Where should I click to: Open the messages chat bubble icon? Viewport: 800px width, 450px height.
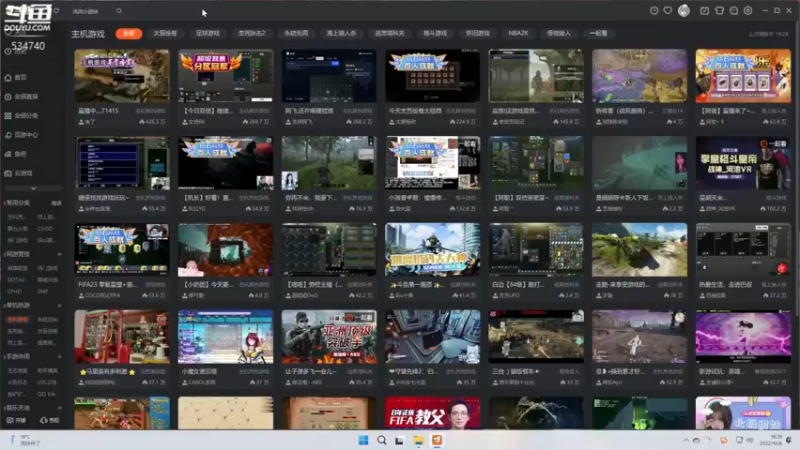click(734, 10)
